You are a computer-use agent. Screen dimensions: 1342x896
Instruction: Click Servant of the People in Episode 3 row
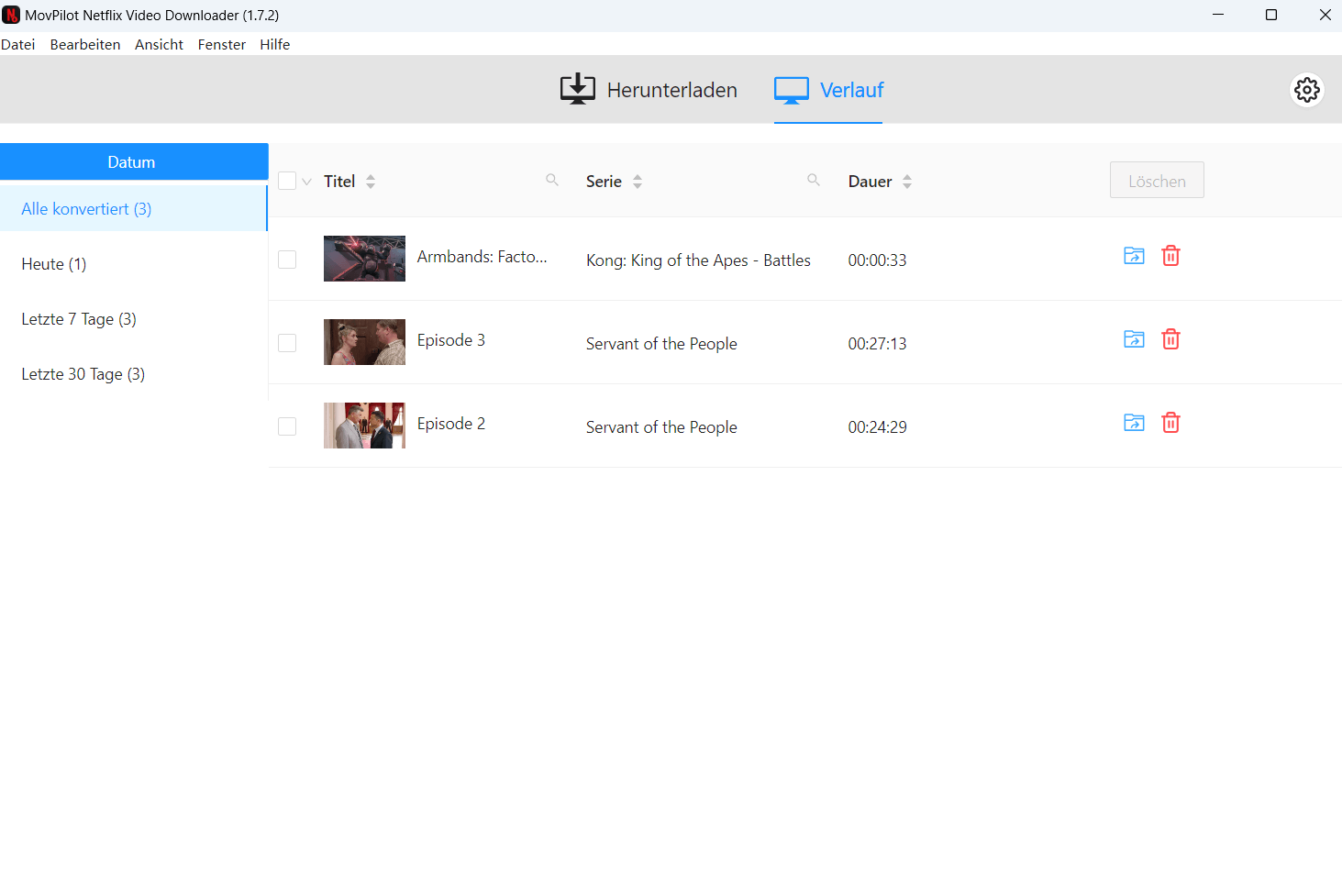coord(661,344)
